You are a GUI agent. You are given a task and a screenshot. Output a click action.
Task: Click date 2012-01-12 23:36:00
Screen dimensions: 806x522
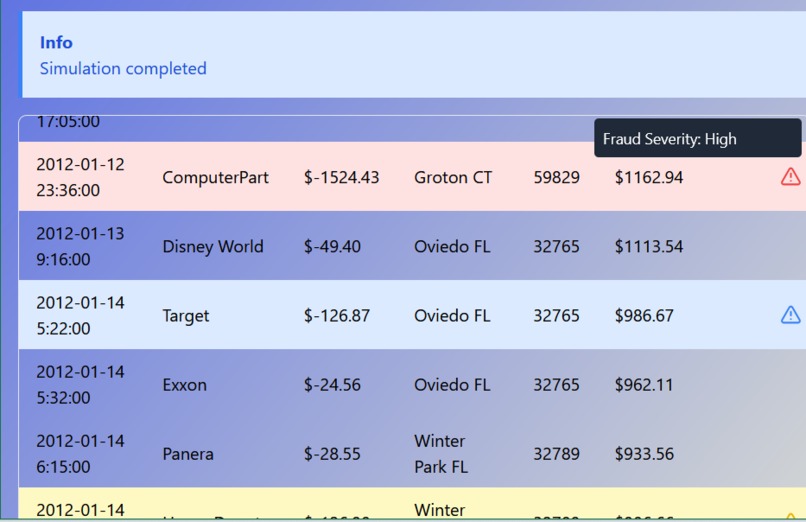coord(80,177)
